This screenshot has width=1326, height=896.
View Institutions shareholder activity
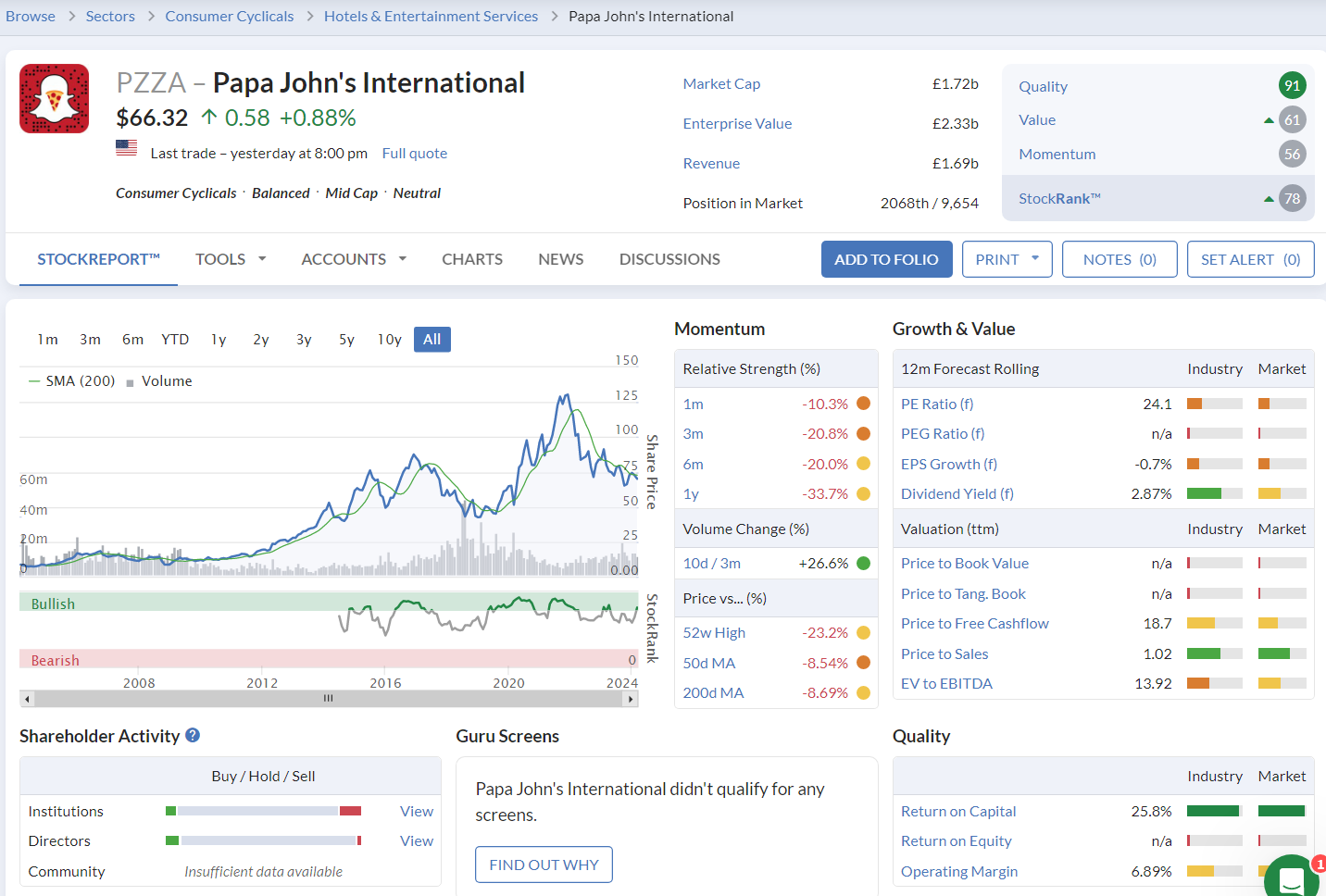(417, 811)
